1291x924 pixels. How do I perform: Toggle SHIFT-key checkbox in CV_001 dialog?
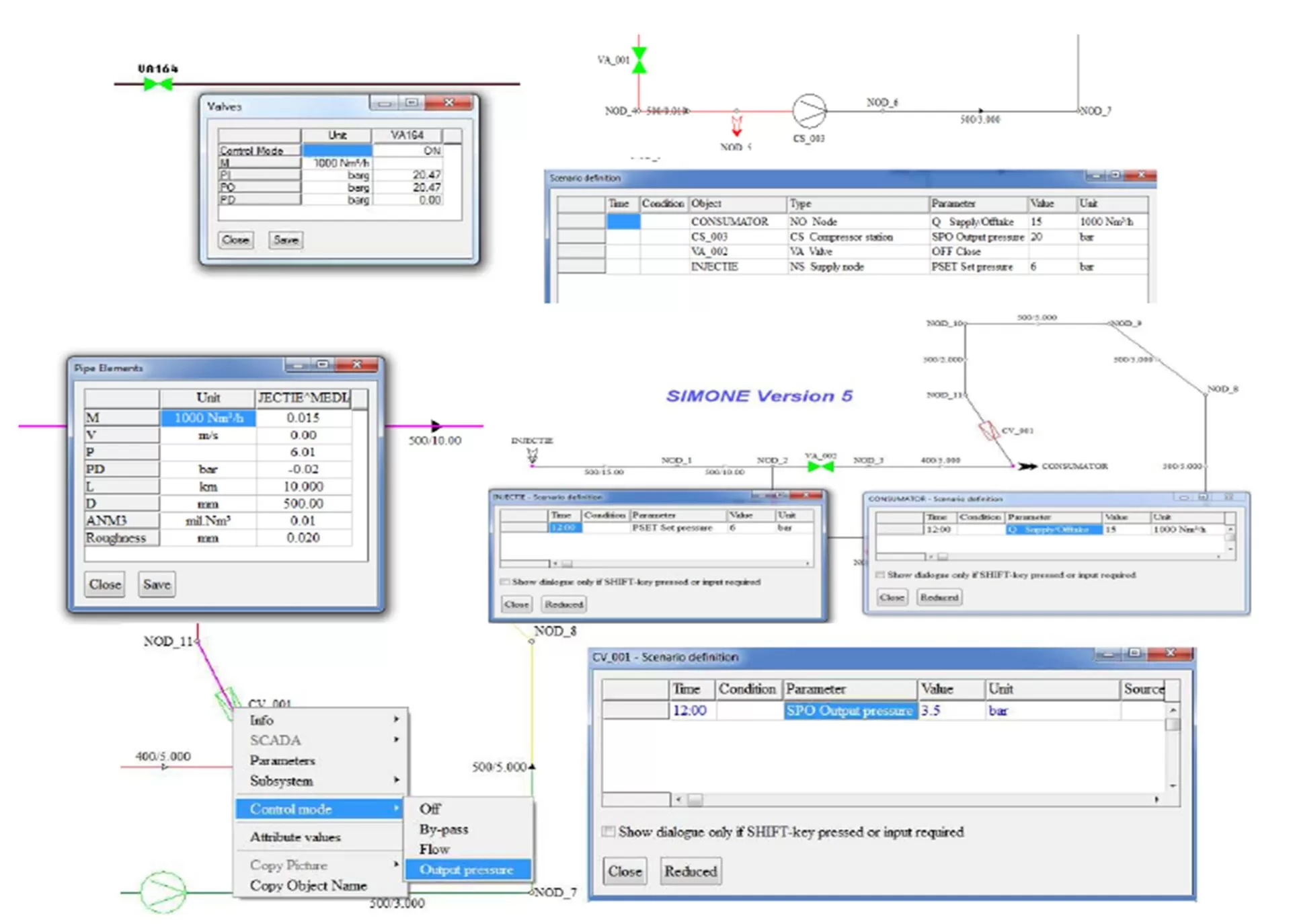[x=609, y=832]
